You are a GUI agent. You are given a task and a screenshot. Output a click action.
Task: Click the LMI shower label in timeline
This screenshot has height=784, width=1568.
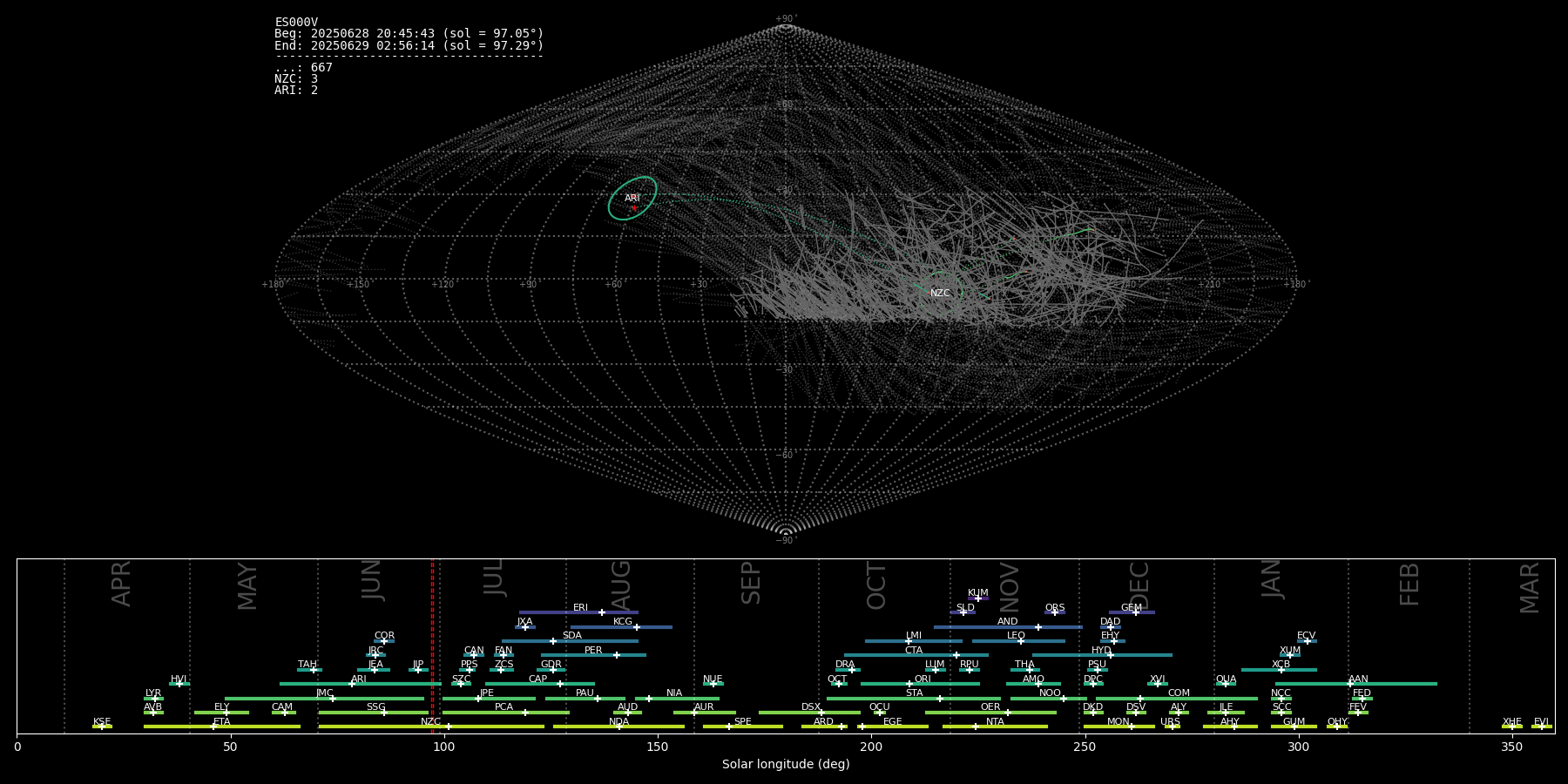pyautogui.click(x=913, y=636)
